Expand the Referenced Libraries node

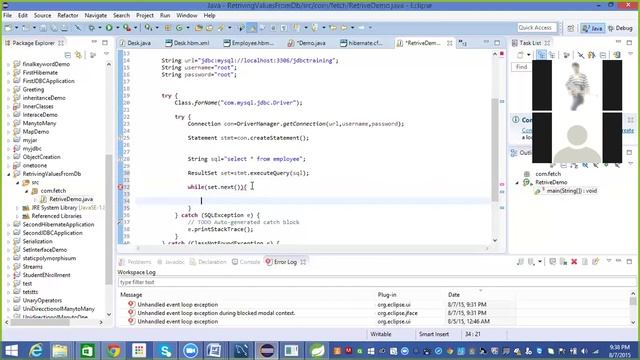pyautogui.click(x=18, y=216)
